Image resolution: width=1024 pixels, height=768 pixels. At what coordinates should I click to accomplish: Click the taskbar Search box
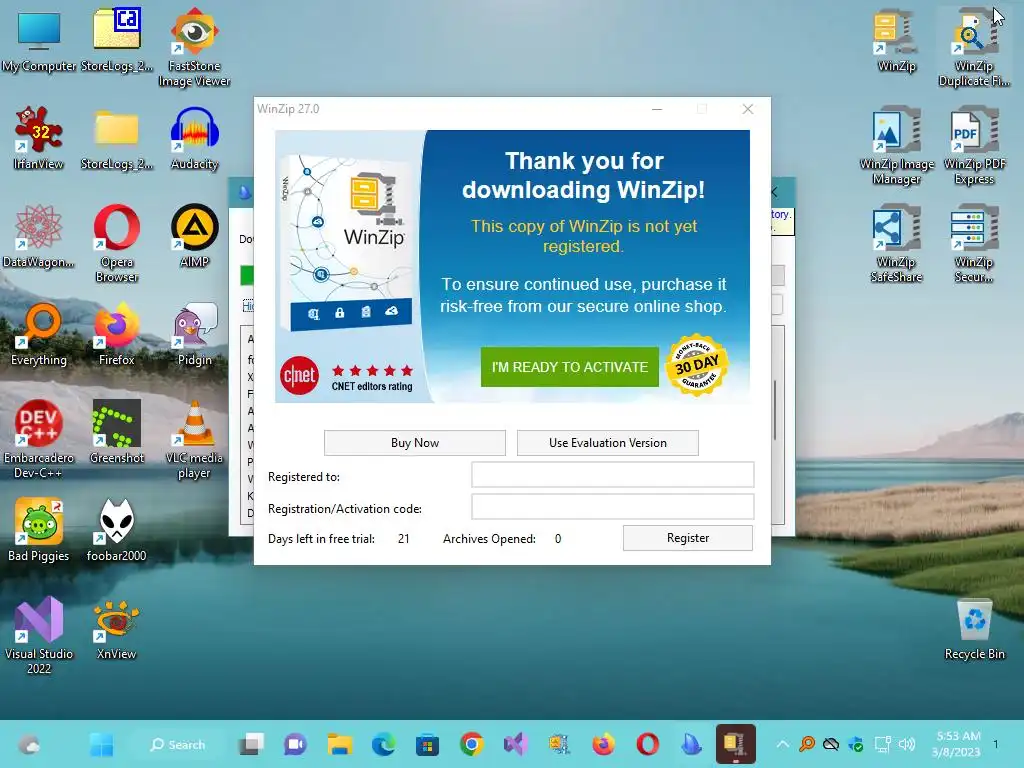[x=178, y=744]
